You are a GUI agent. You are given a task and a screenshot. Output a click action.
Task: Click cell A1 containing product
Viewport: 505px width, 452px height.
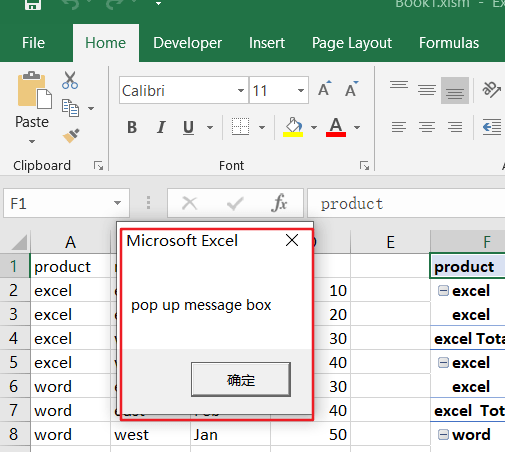click(70, 266)
